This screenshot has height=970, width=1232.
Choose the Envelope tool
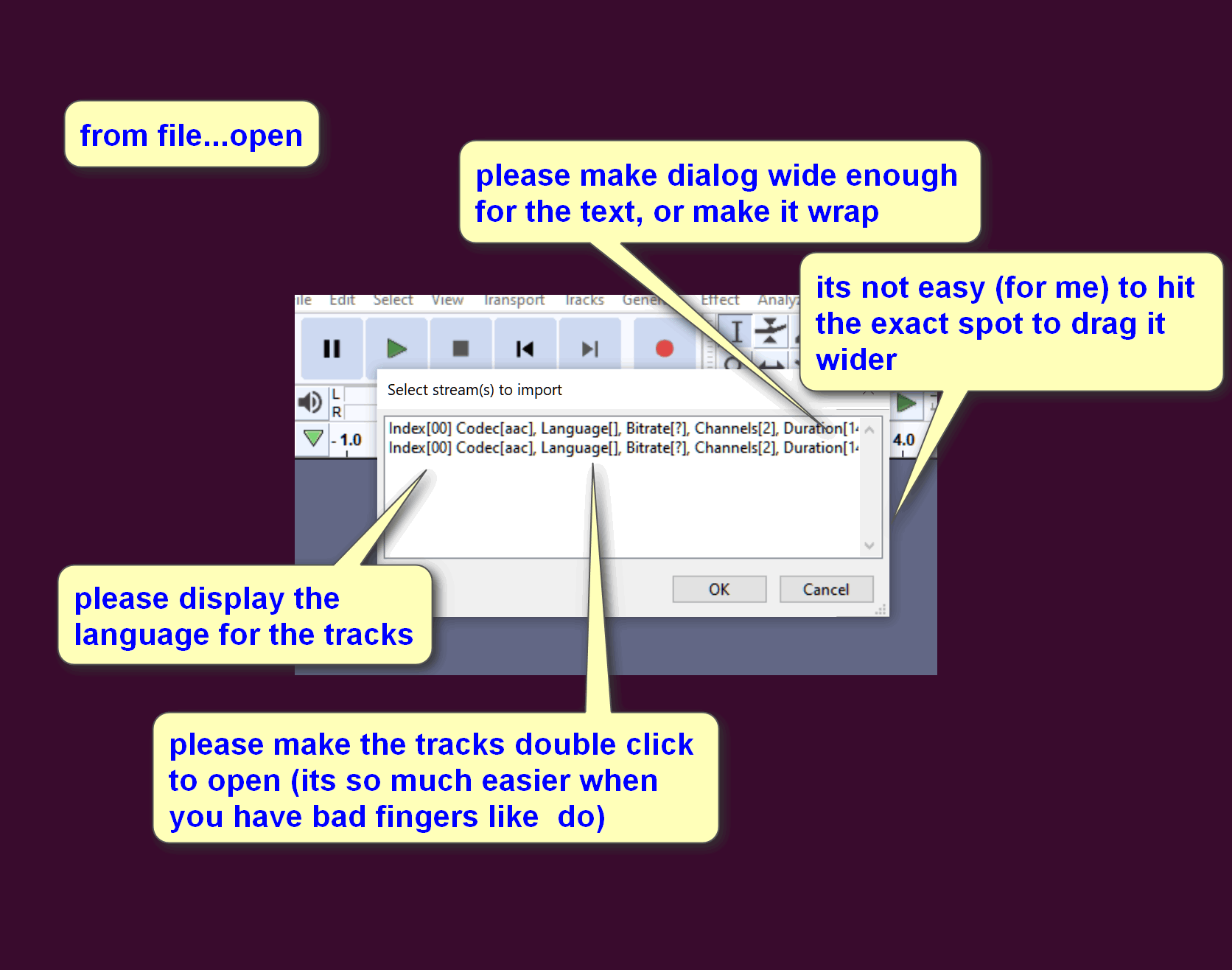point(771,331)
